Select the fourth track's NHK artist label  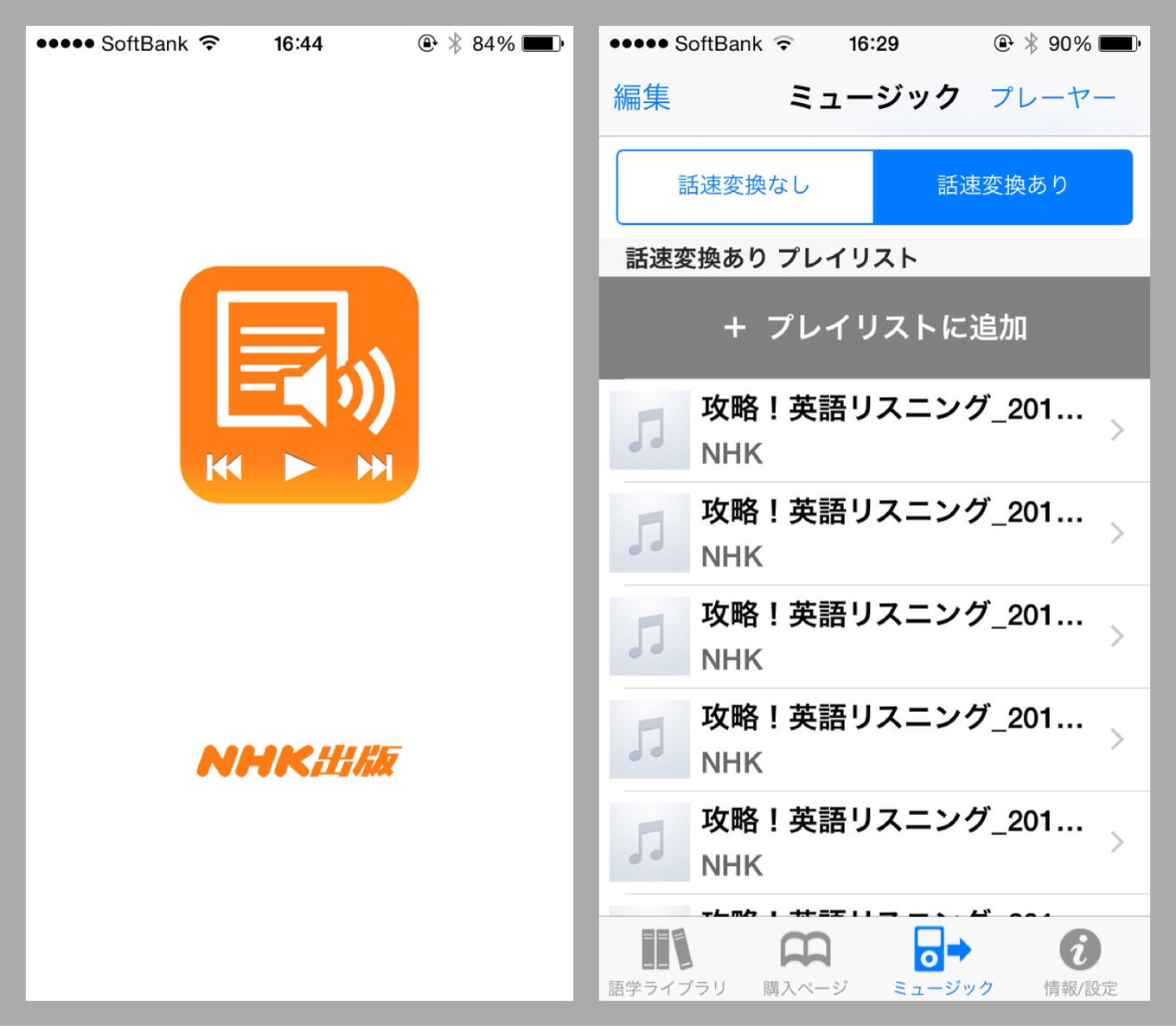732,762
